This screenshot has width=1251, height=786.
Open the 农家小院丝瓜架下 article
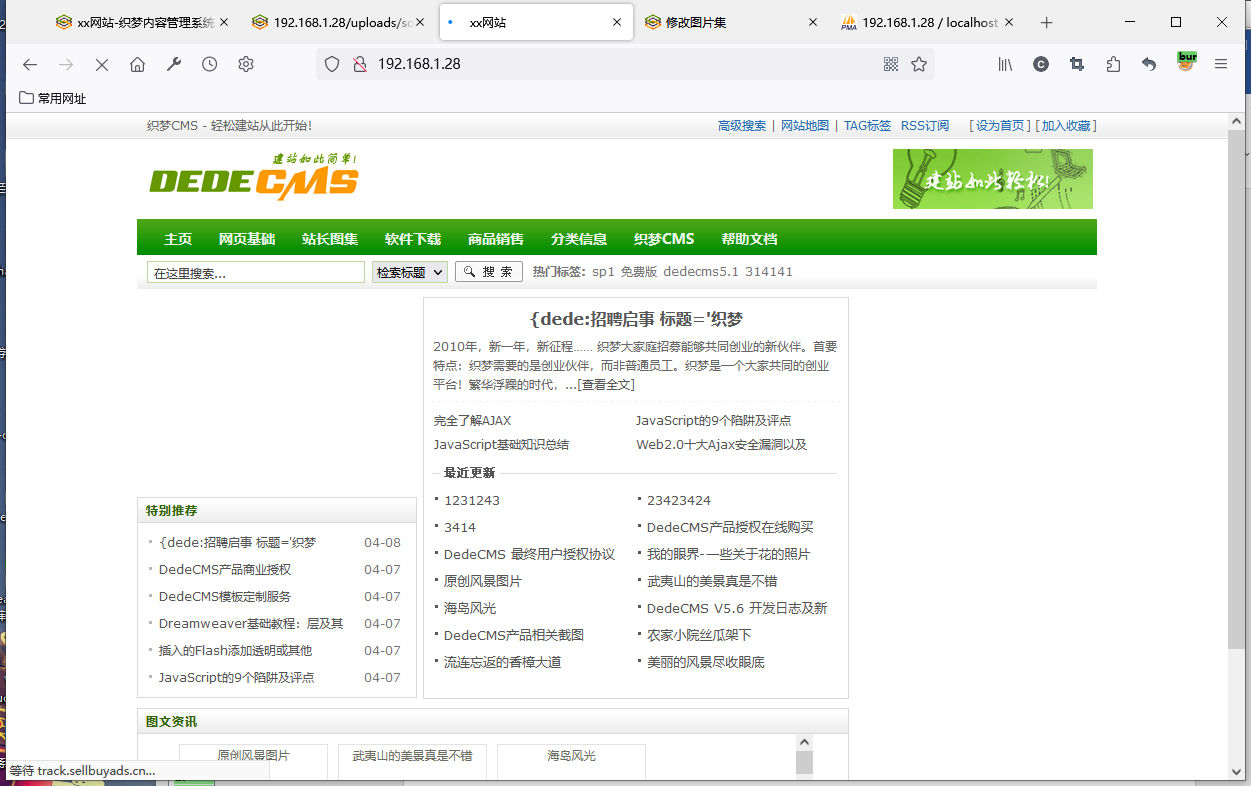(699, 635)
